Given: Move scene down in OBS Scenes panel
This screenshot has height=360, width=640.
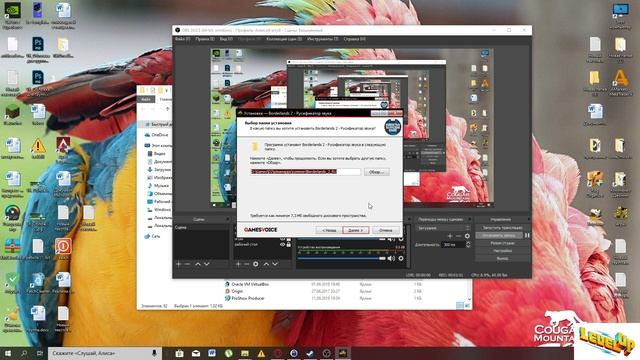Looking at the screenshot, I should pos(207,264).
